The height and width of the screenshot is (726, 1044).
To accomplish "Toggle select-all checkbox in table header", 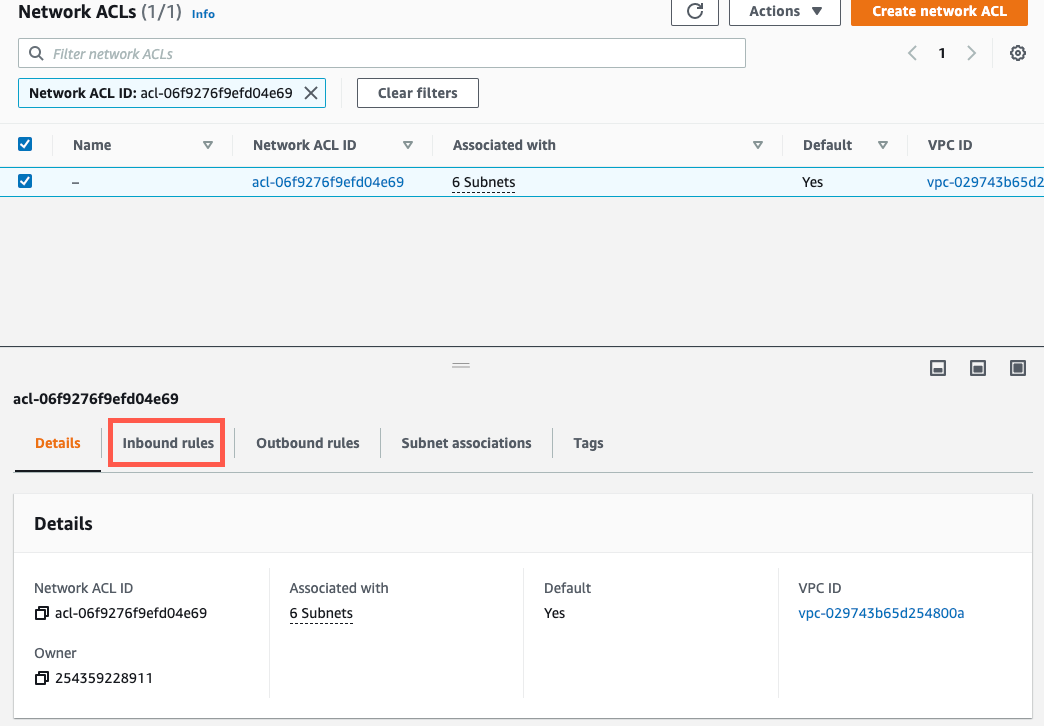I will (25, 144).
